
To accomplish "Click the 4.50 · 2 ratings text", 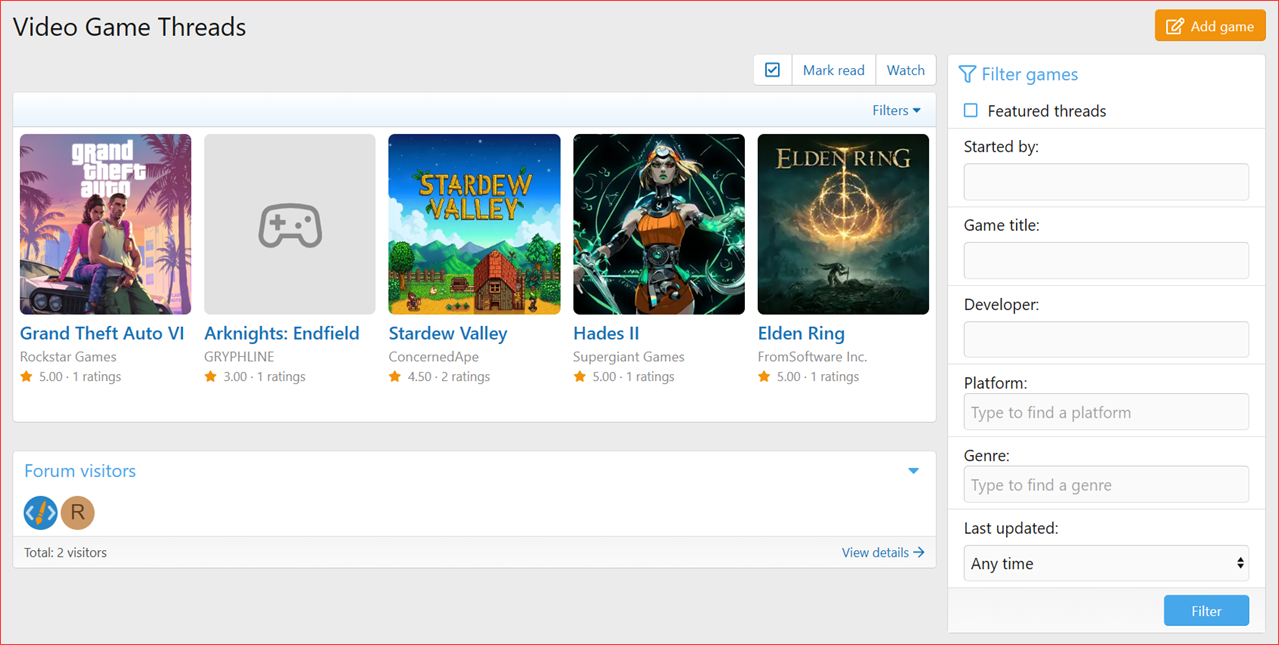I will point(449,377).
